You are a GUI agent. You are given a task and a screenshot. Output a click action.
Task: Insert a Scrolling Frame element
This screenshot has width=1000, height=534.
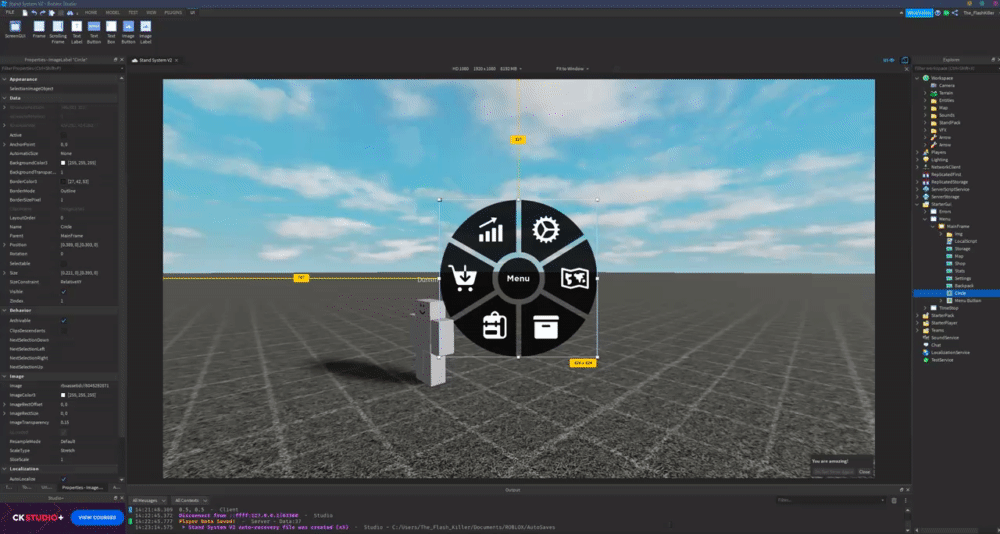tap(58, 32)
